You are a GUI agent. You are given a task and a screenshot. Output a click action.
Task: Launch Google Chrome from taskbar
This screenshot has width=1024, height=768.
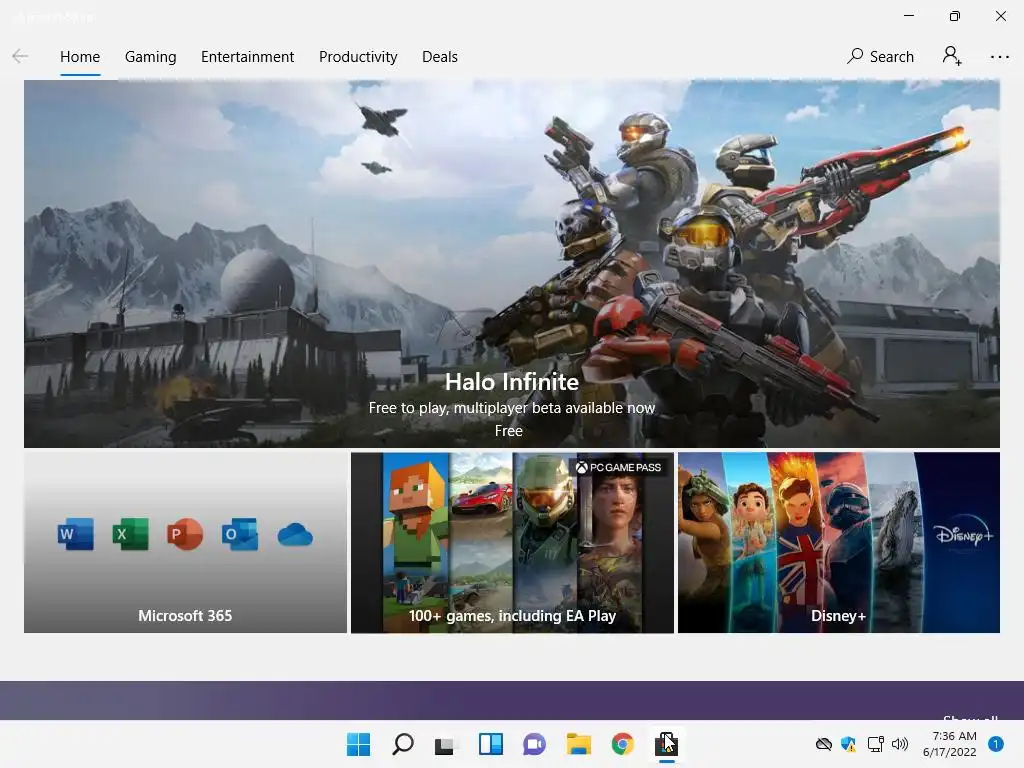(622, 744)
